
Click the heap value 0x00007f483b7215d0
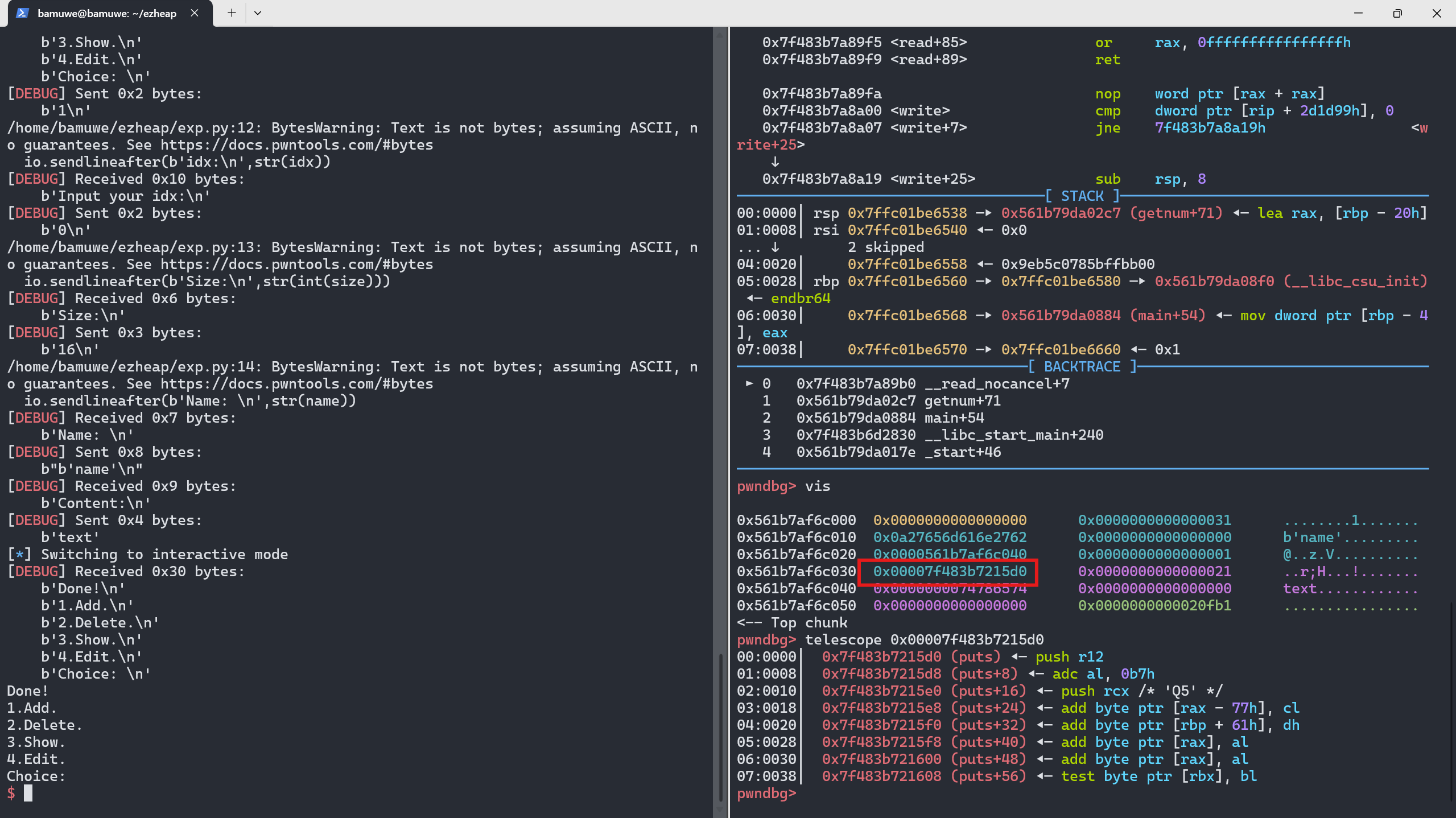pos(950,572)
